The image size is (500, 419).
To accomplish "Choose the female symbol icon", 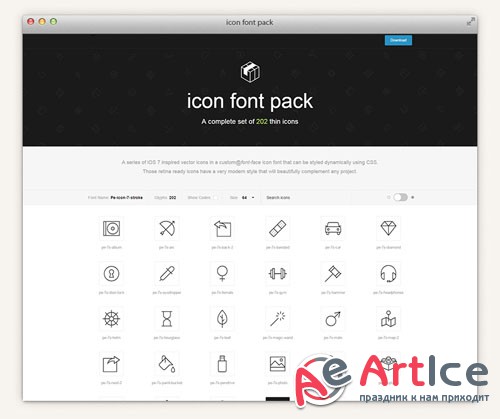I will click(222, 274).
